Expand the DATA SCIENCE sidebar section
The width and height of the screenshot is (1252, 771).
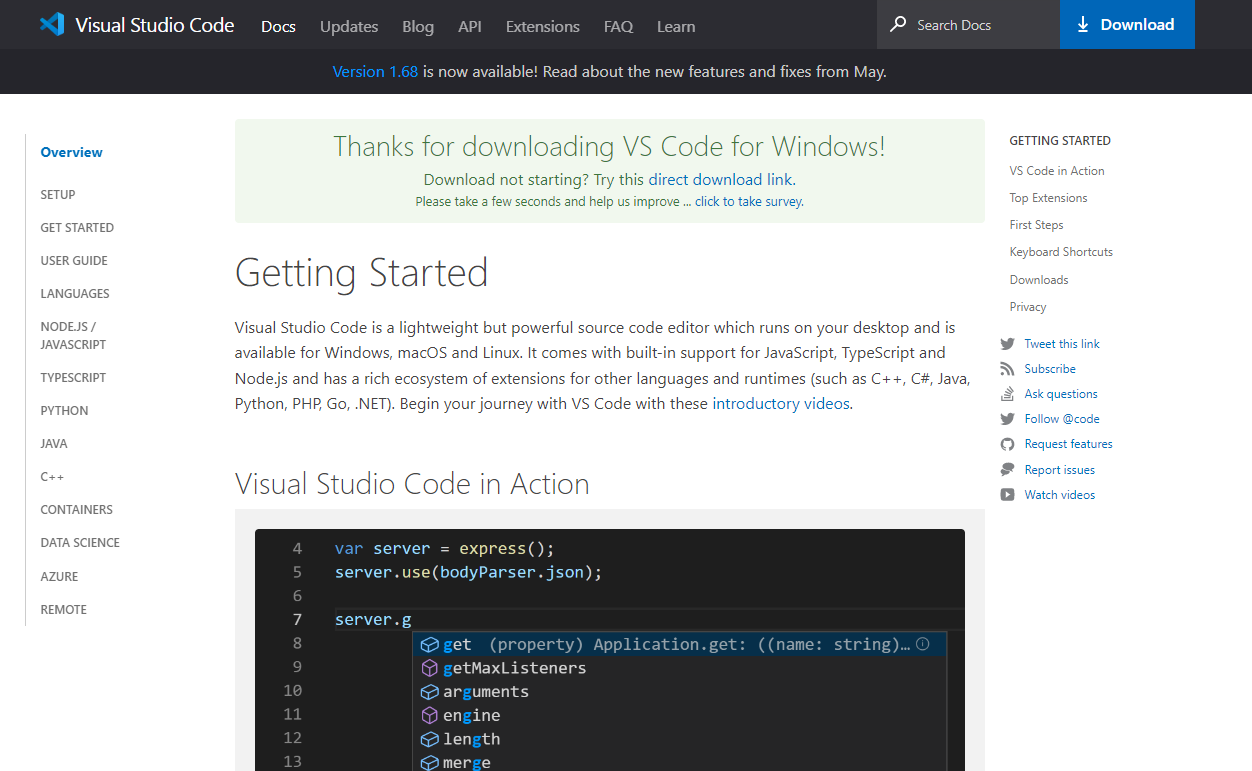point(80,542)
